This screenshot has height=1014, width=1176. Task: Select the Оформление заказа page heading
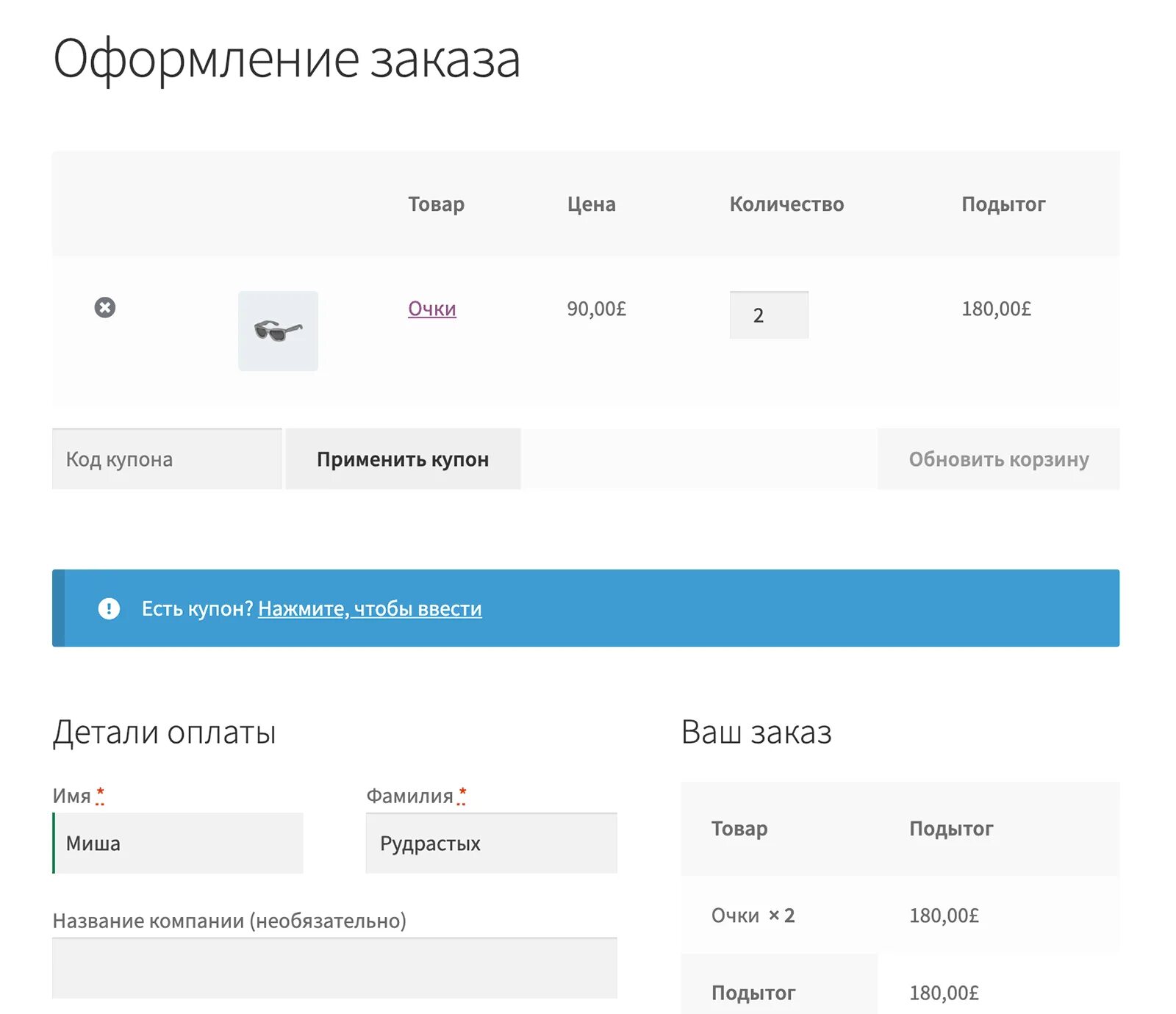click(x=287, y=60)
